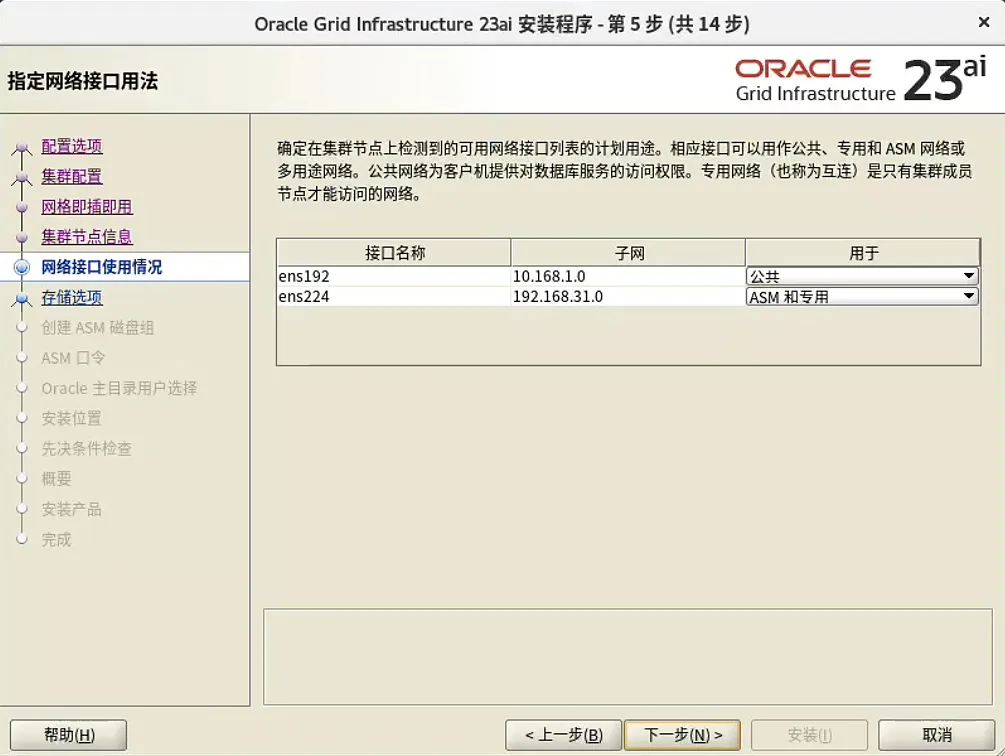
Task: Click the gray circle icon beside ASM 口令
Action: point(23,358)
